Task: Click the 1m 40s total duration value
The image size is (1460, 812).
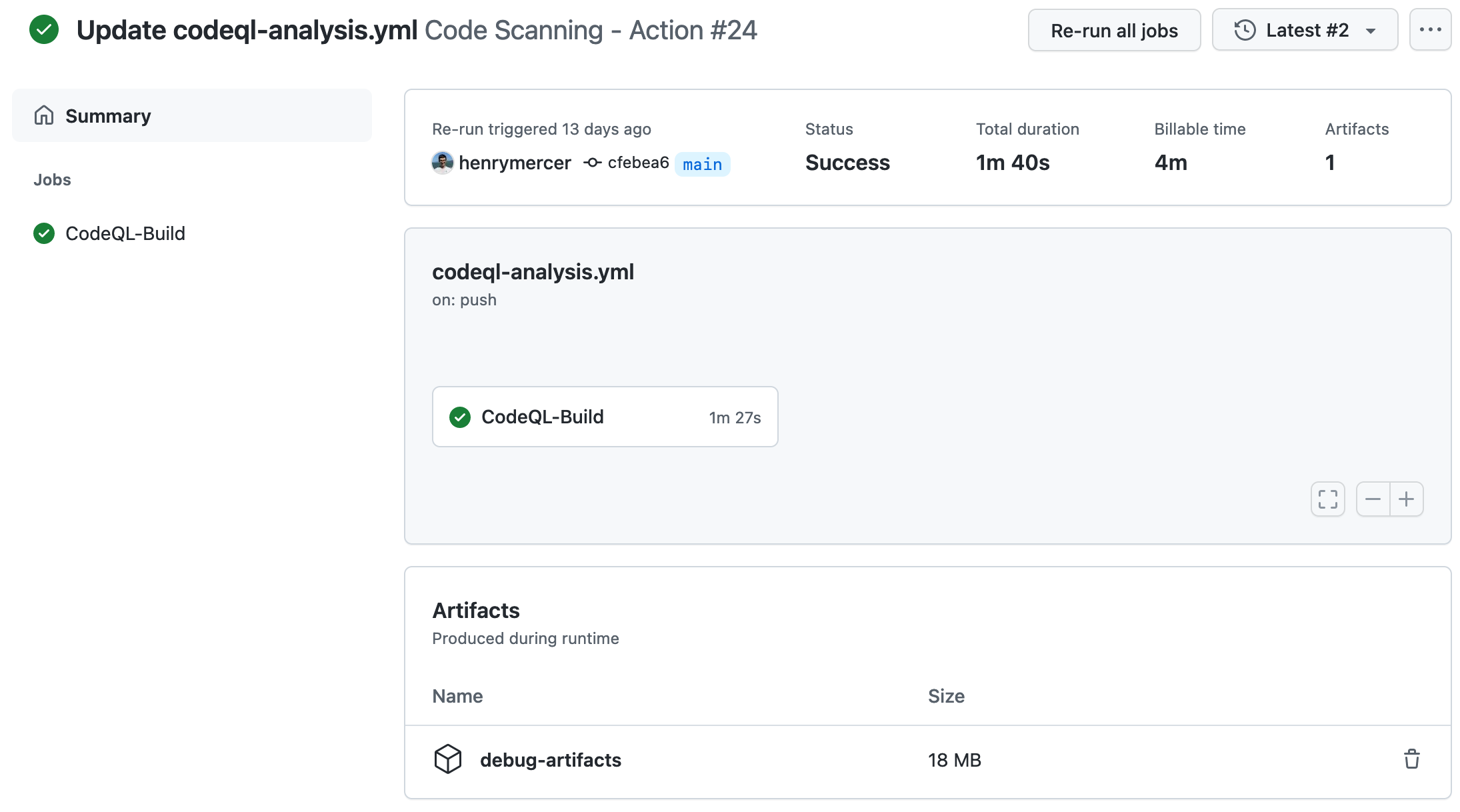Action: tap(1013, 163)
